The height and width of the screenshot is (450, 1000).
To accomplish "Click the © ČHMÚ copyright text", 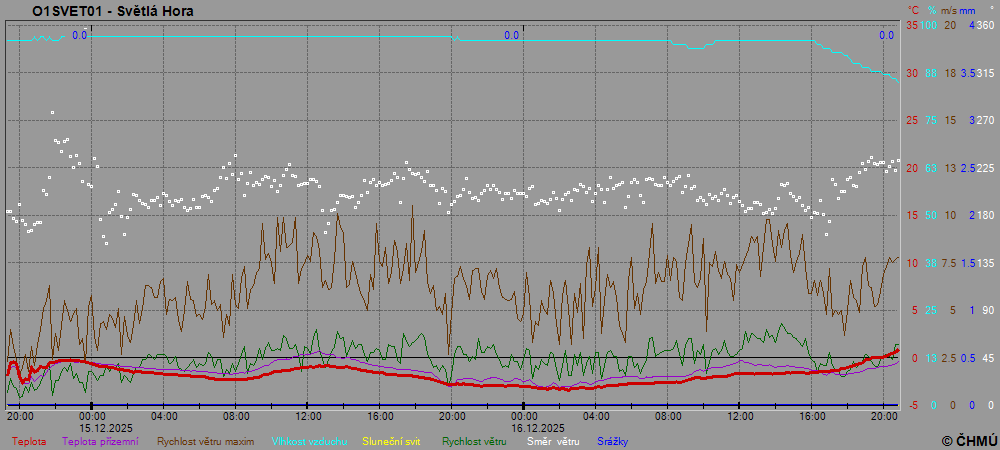I will (969, 440).
